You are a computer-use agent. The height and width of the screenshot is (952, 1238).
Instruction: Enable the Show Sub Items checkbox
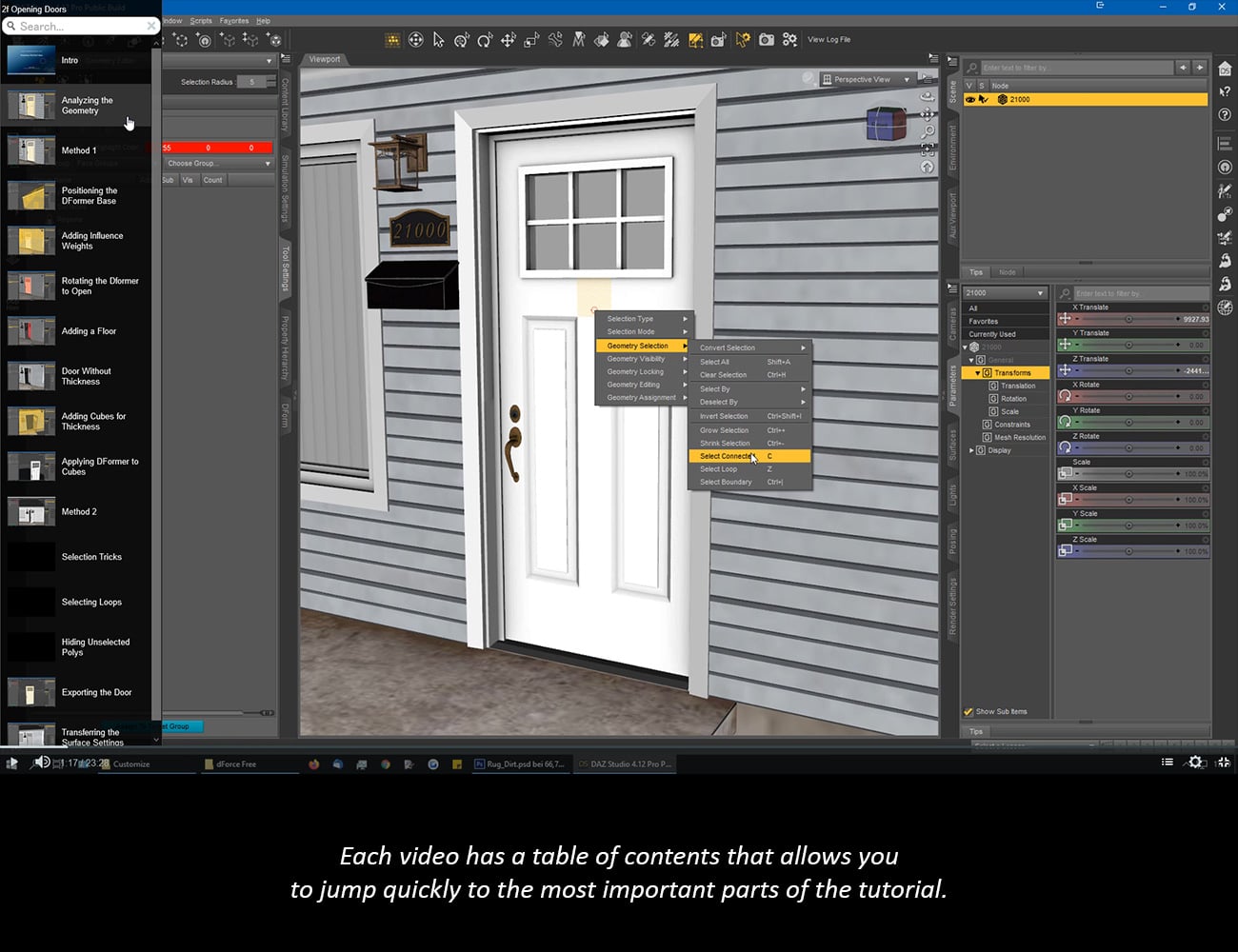(969, 711)
